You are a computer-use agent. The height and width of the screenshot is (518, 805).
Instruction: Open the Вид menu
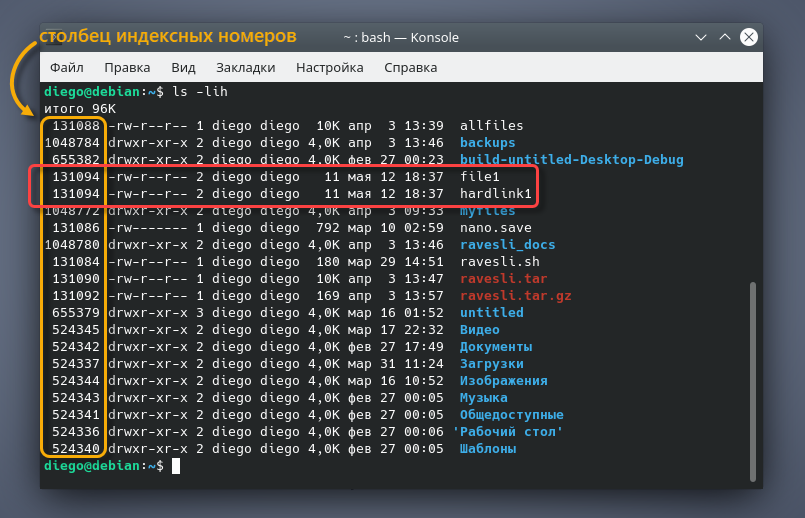(183, 68)
